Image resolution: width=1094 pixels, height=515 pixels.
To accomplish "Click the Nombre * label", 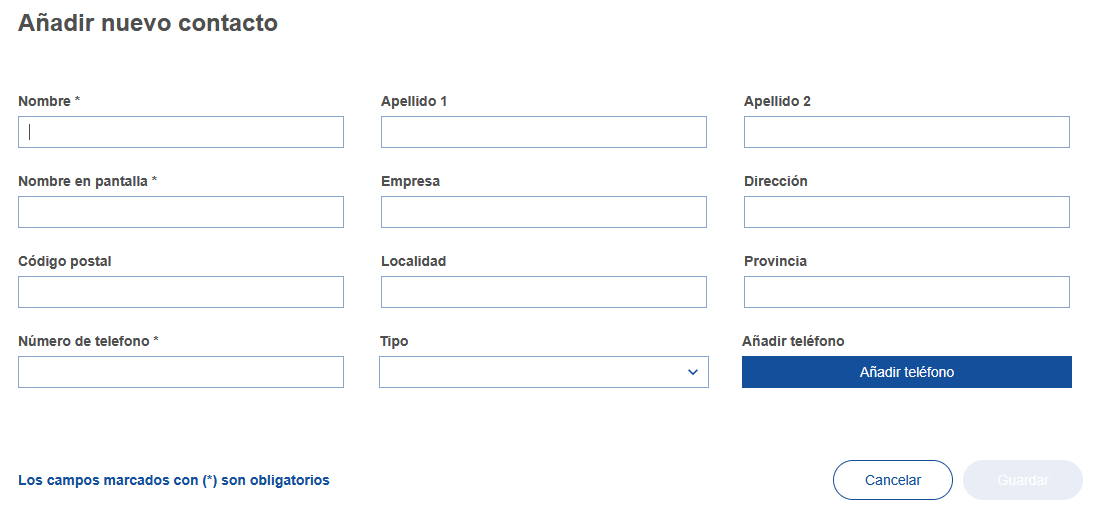I will [49, 101].
